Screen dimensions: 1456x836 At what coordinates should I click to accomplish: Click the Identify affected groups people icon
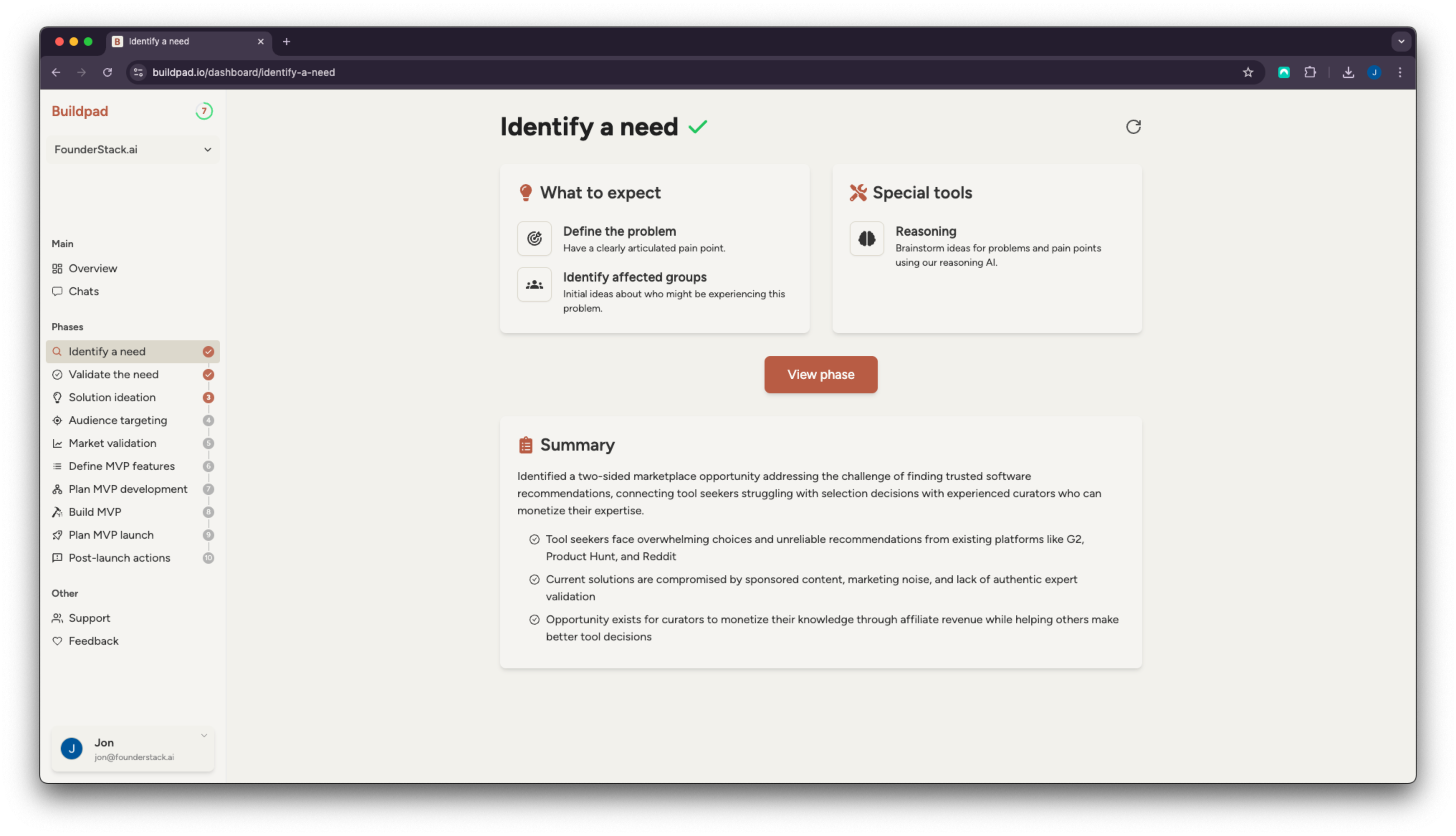tap(534, 284)
